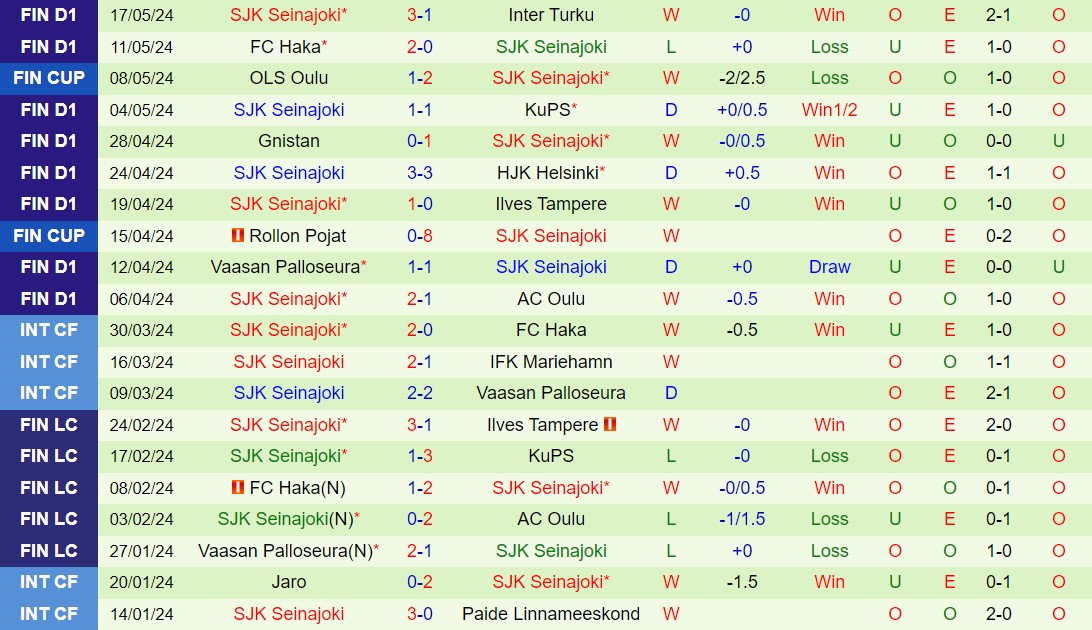Click the FIN D1 label dated 17/05/24
1092x630 pixels.
click(x=49, y=15)
